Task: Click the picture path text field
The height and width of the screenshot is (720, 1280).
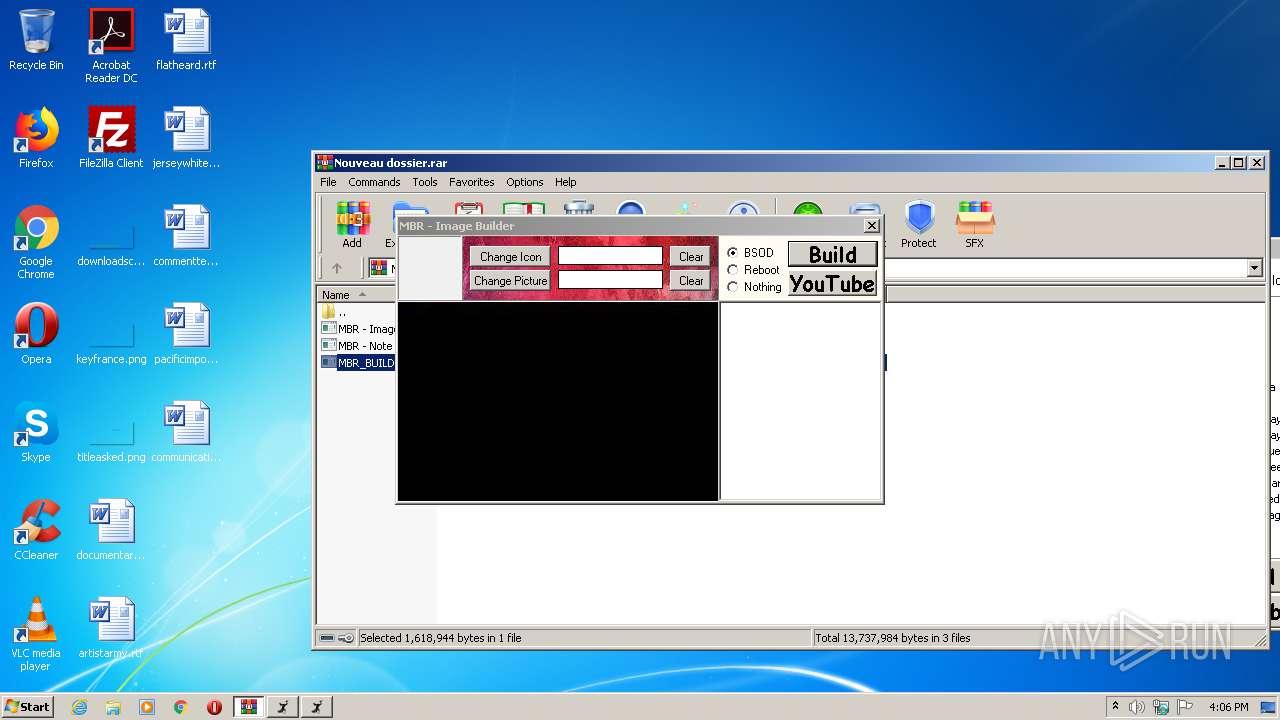Action: pos(610,281)
